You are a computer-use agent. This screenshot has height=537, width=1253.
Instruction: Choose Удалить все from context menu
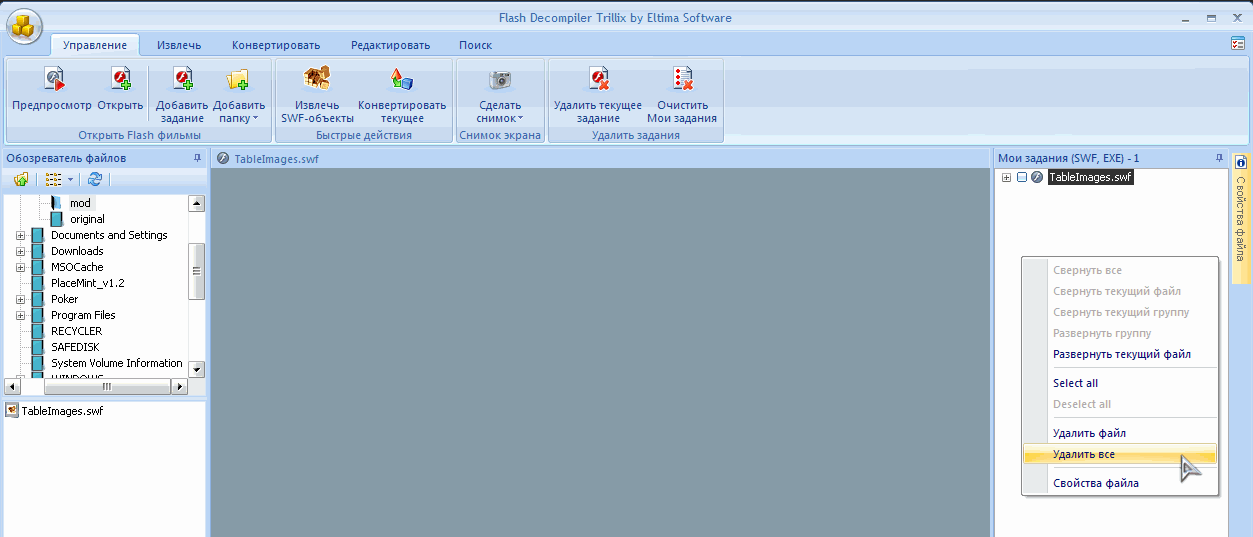1083,454
